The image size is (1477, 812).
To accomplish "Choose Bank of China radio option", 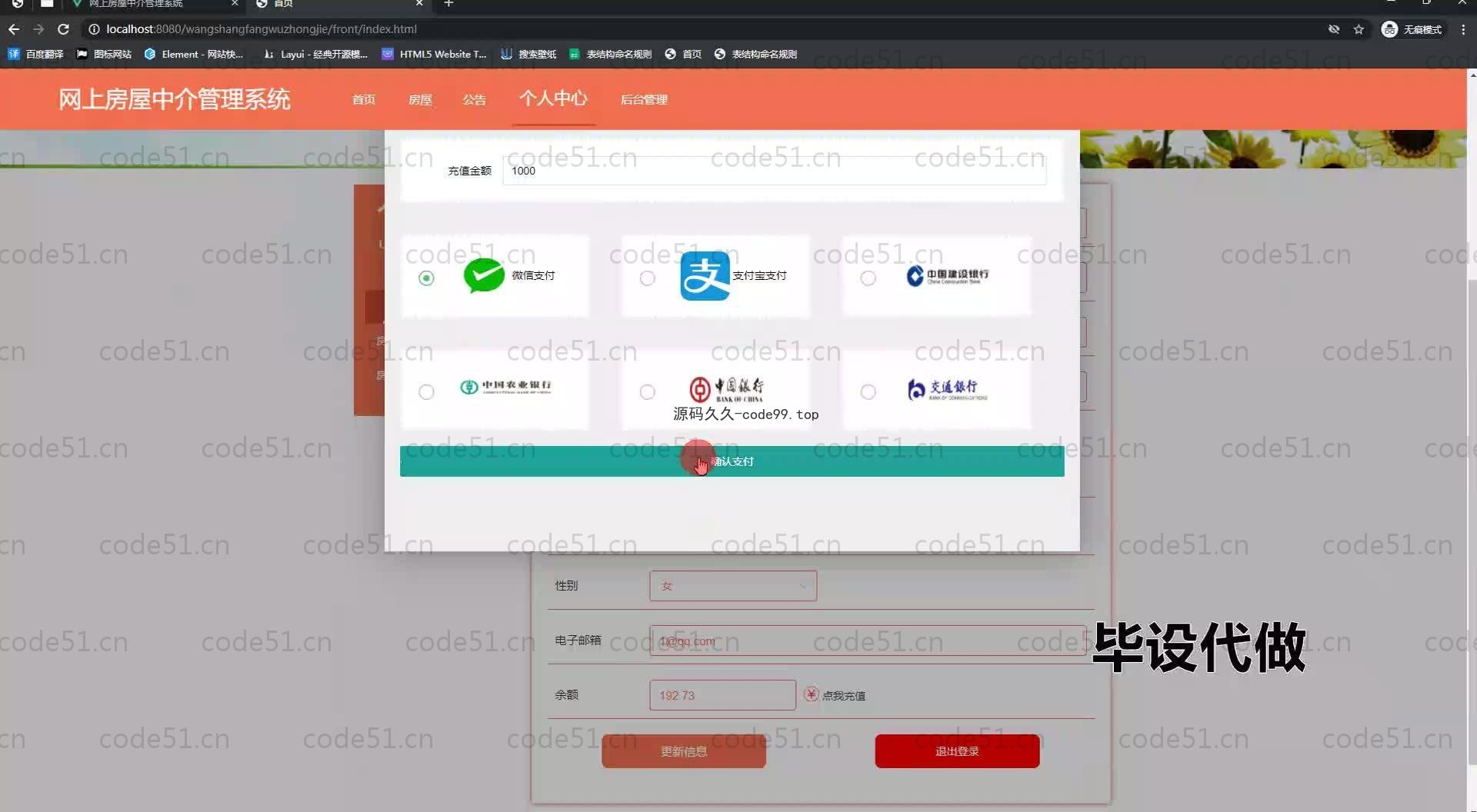I will point(648,392).
